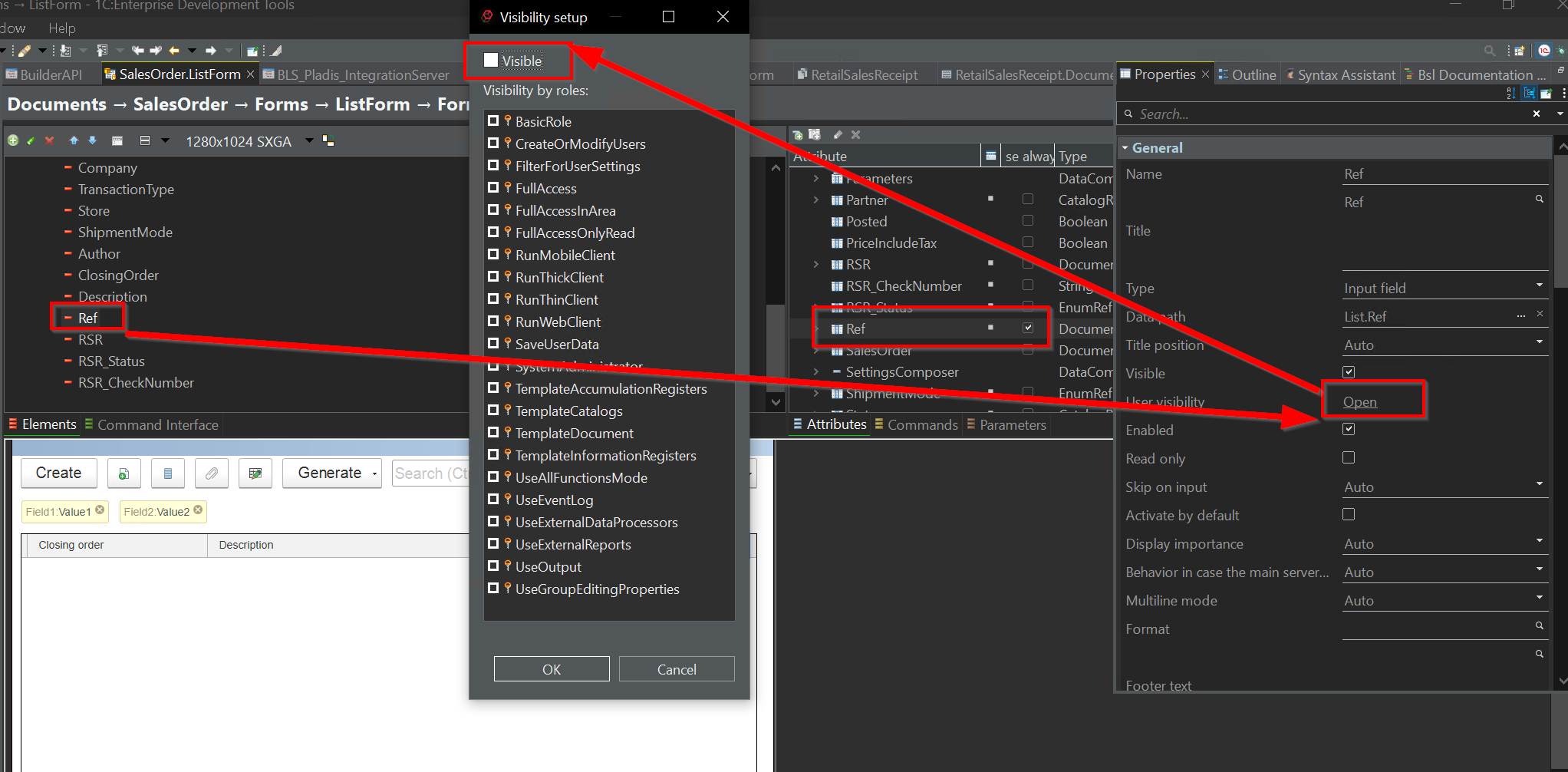Sort properties alphabetically with A-Z icon
The height and width of the screenshot is (772, 1568).
click(1510, 94)
